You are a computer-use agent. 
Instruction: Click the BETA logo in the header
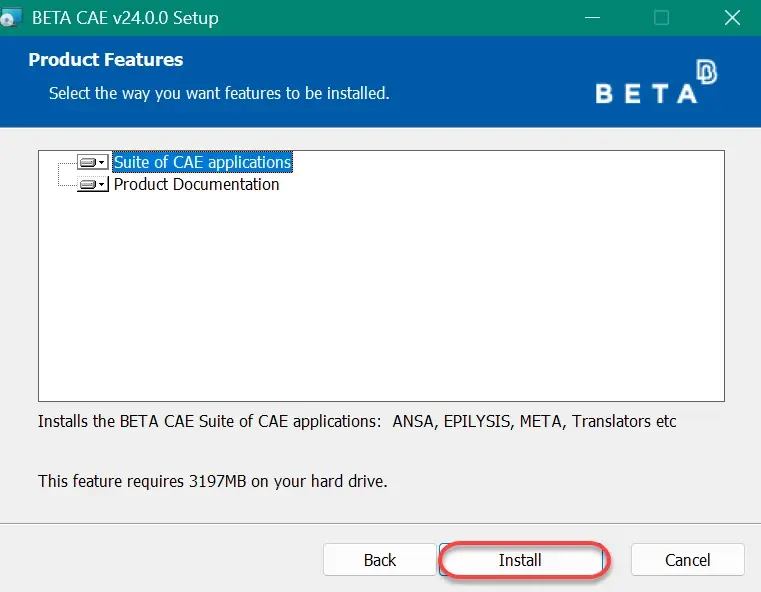click(656, 82)
